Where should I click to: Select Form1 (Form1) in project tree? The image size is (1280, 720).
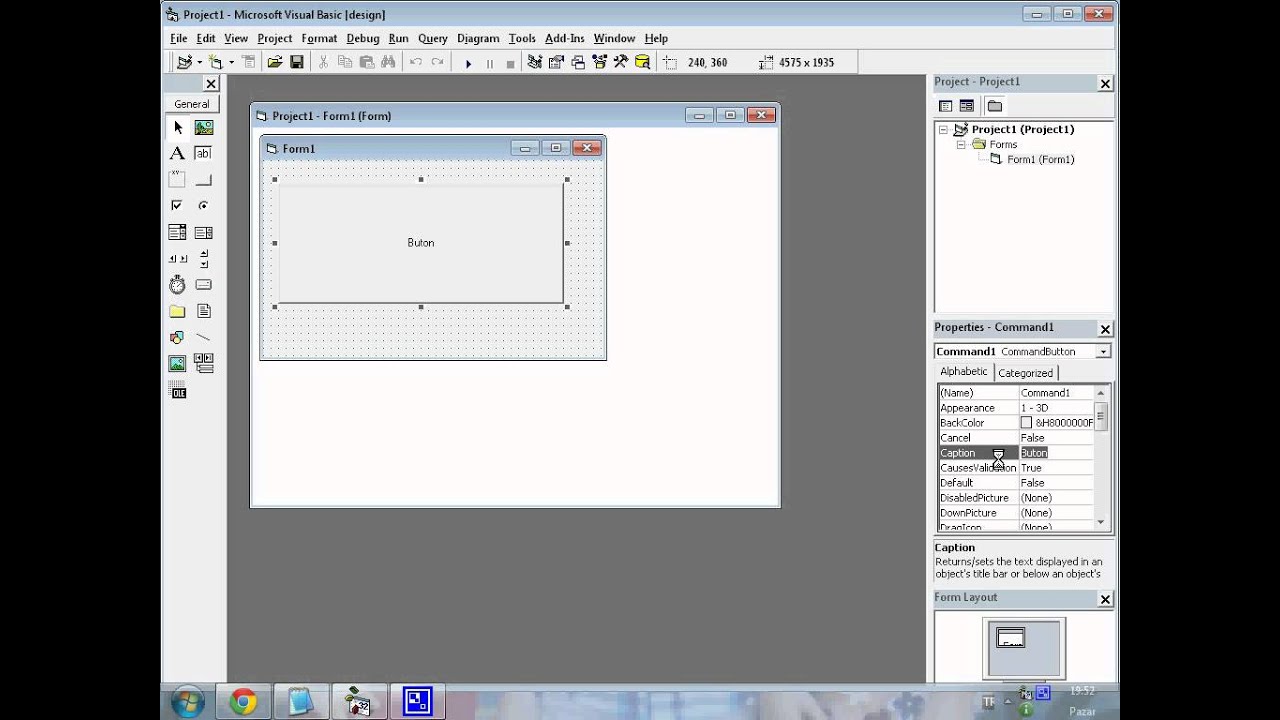tap(1040, 159)
